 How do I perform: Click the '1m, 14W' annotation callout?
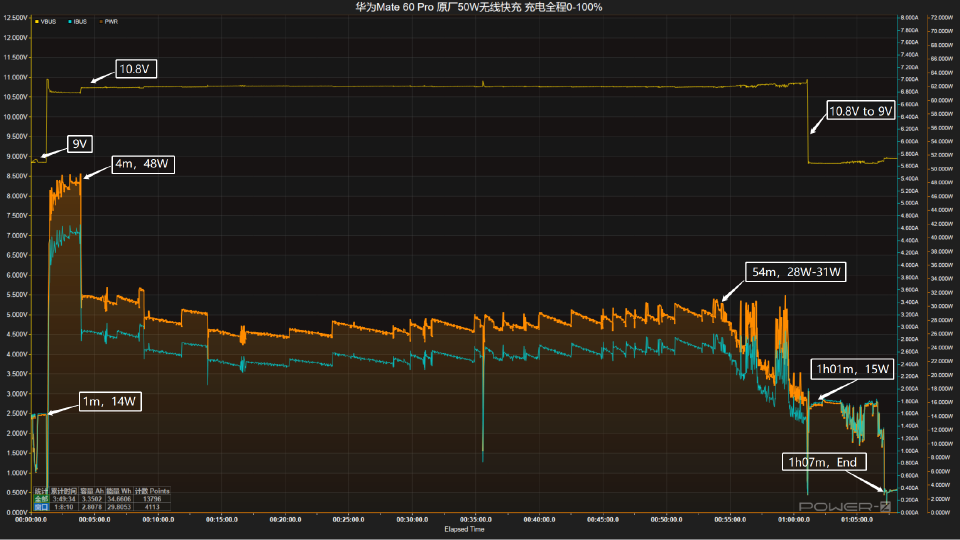(110, 402)
